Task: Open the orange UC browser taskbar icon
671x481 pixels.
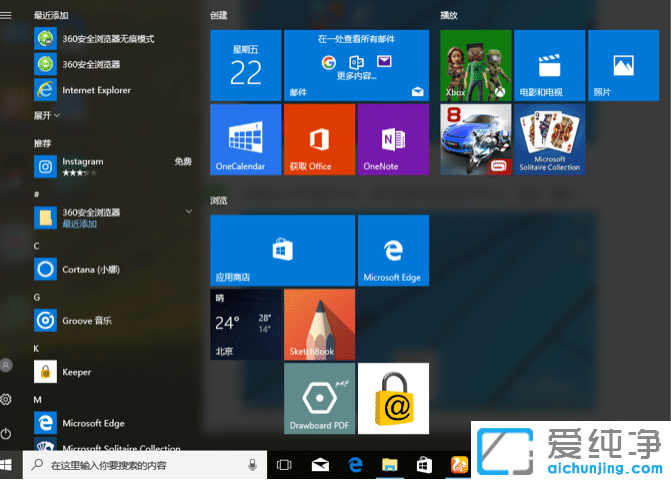Action: point(459,465)
